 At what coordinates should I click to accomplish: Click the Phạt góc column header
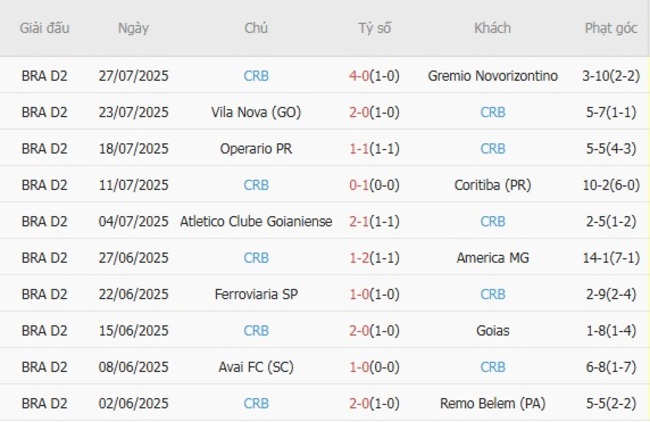(611, 28)
